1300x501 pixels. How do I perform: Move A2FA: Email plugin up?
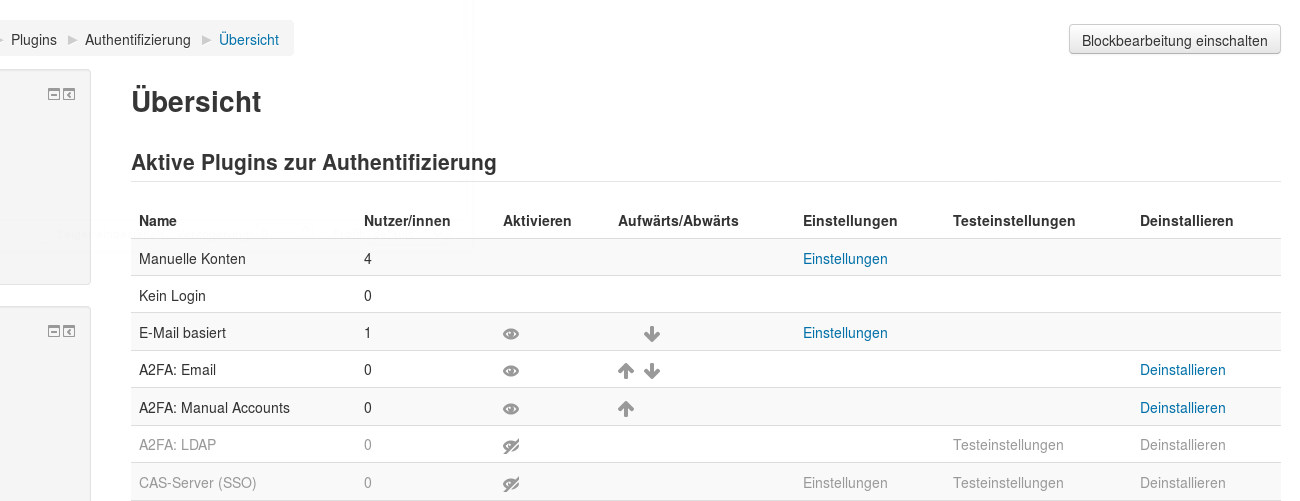pos(626,371)
